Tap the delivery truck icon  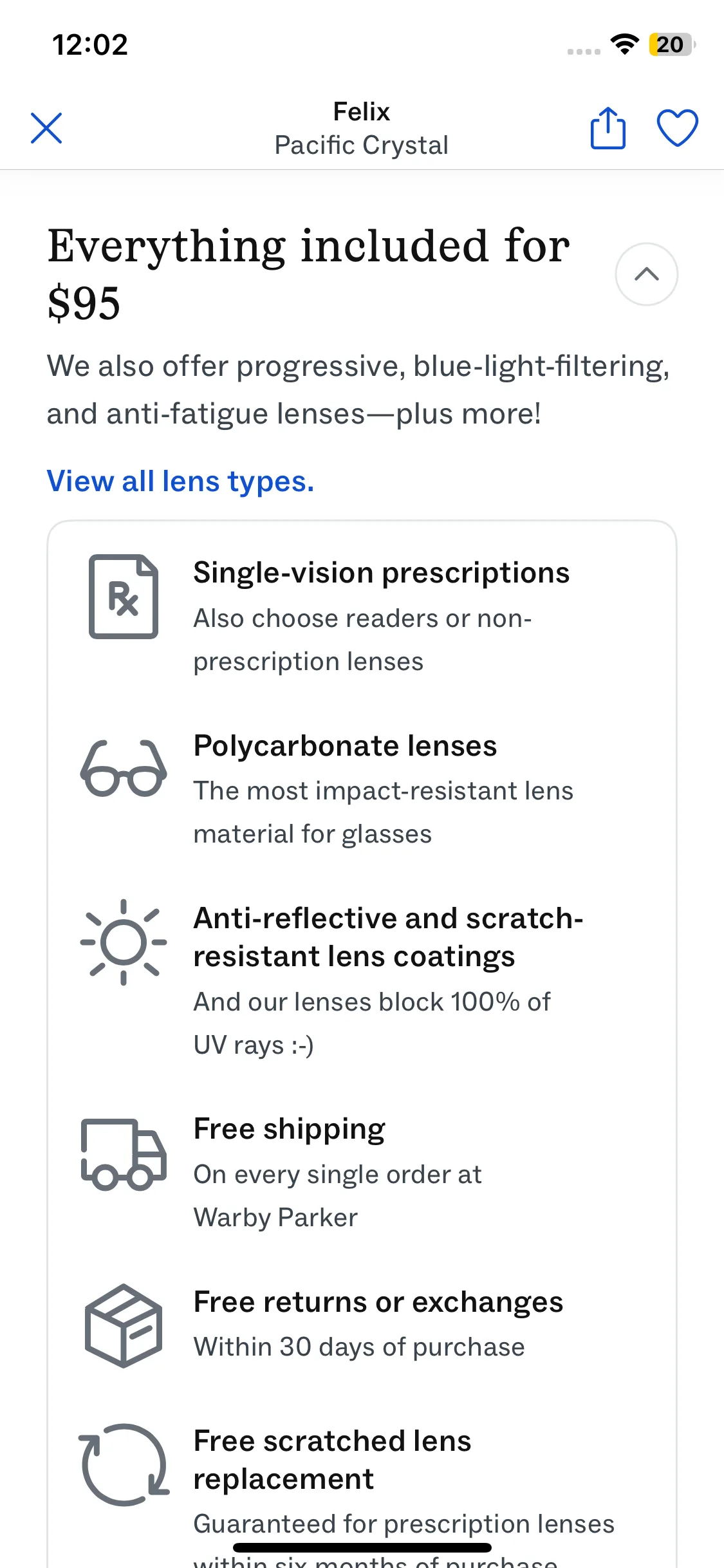click(124, 1153)
